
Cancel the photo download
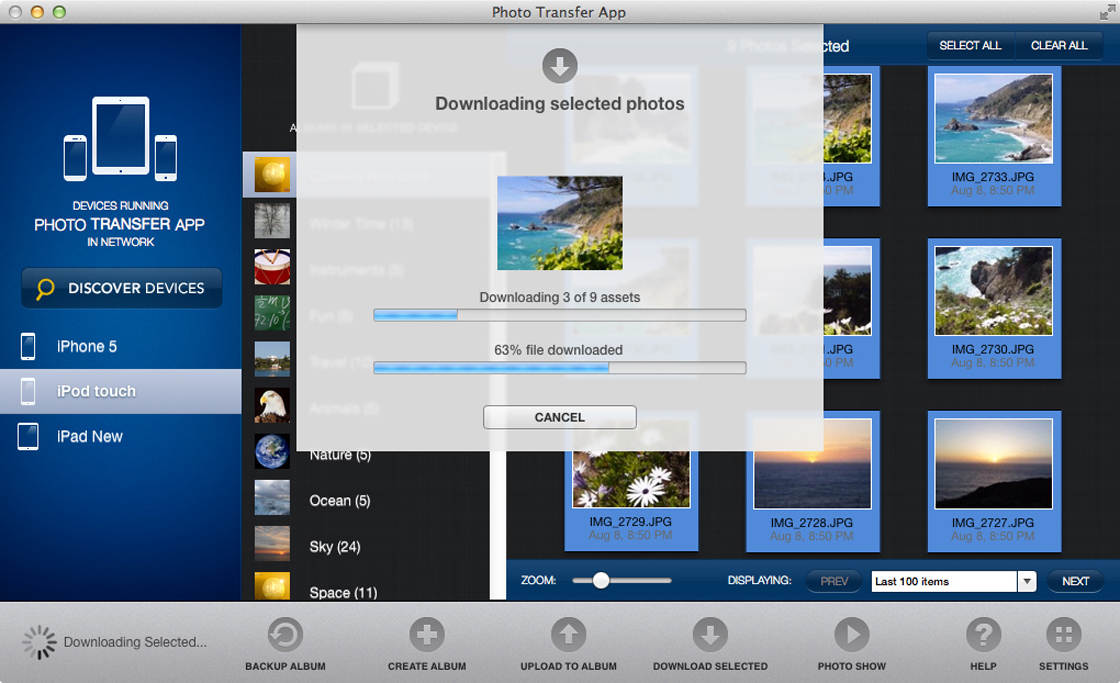click(x=559, y=417)
